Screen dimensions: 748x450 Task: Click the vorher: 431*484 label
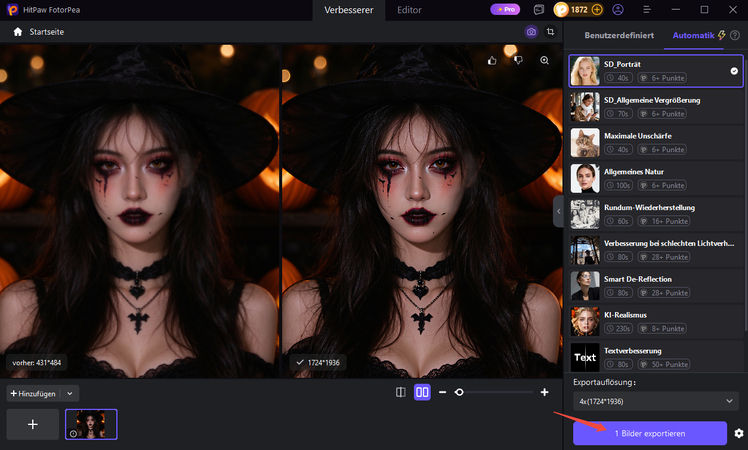pos(37,363)
